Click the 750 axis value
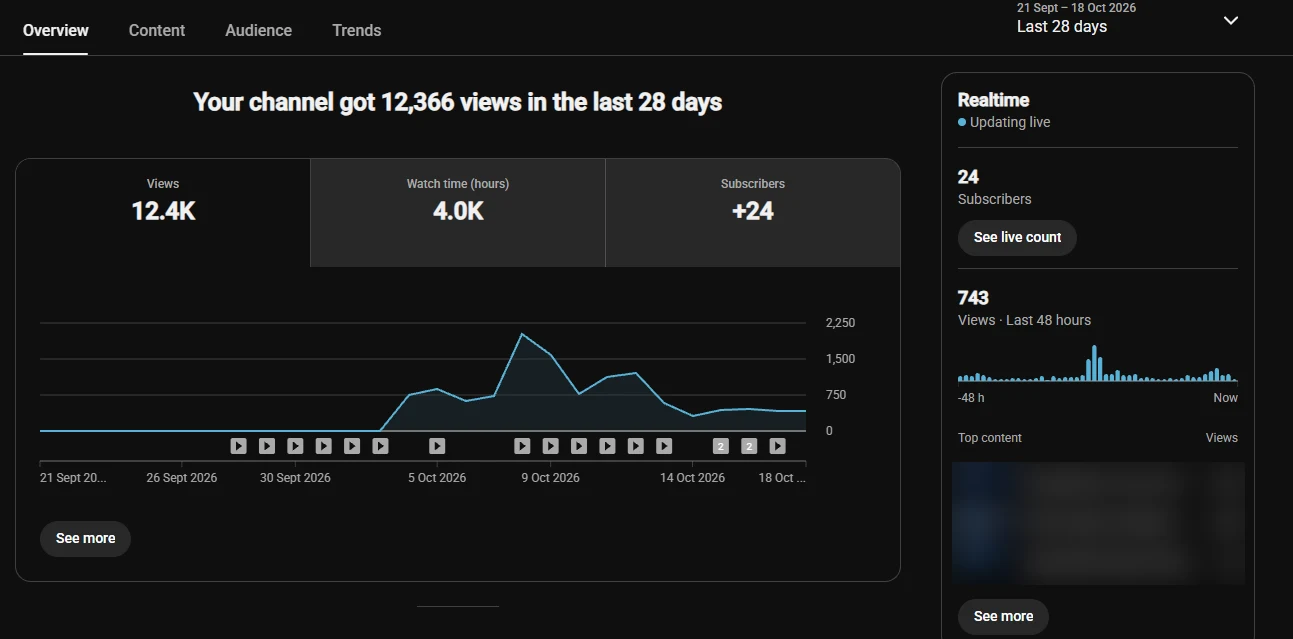Screen dimensions: 1293x639 click(x=836, y=395)
